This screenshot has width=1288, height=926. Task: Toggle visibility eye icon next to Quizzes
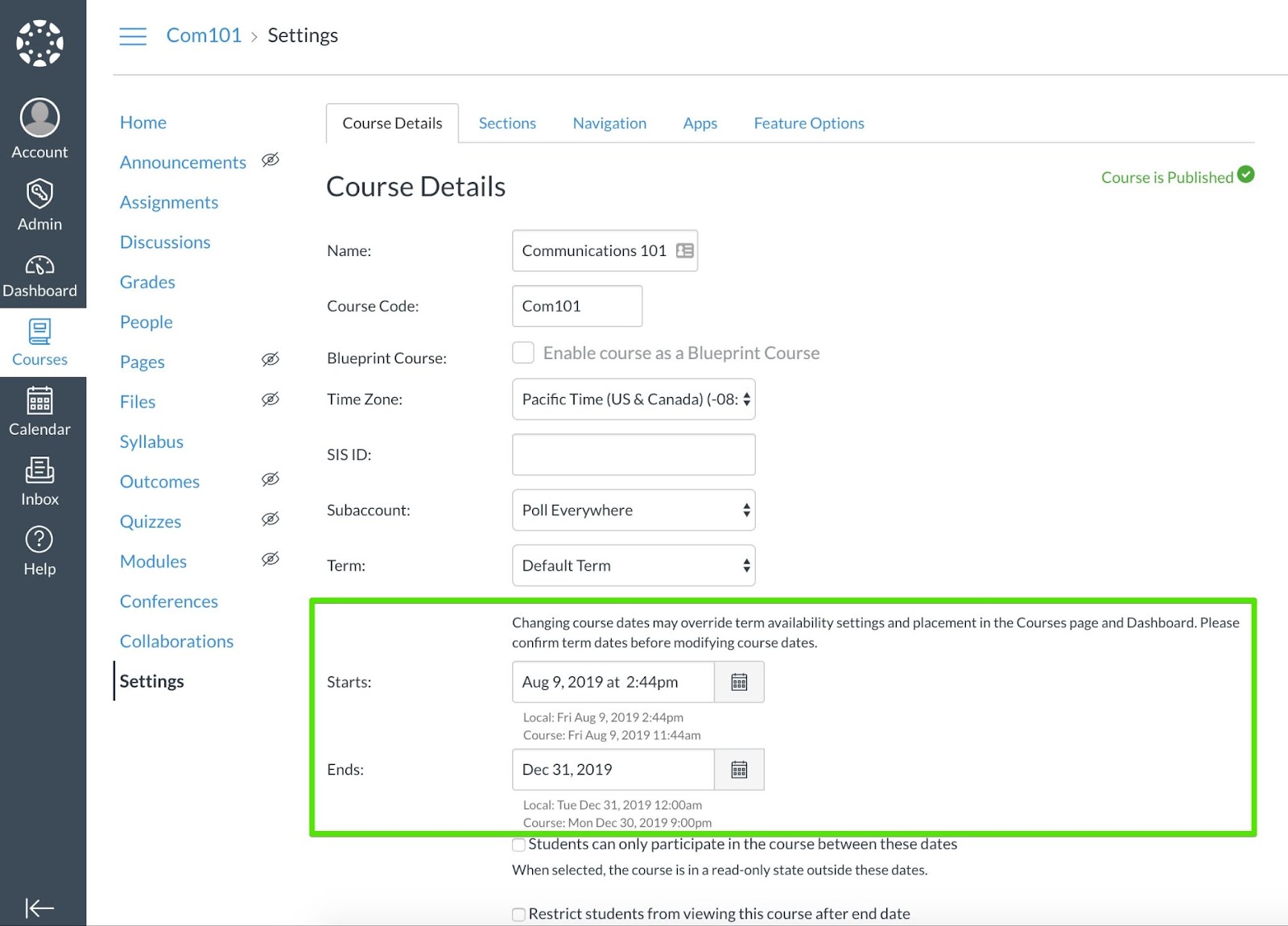coord(270,519)
